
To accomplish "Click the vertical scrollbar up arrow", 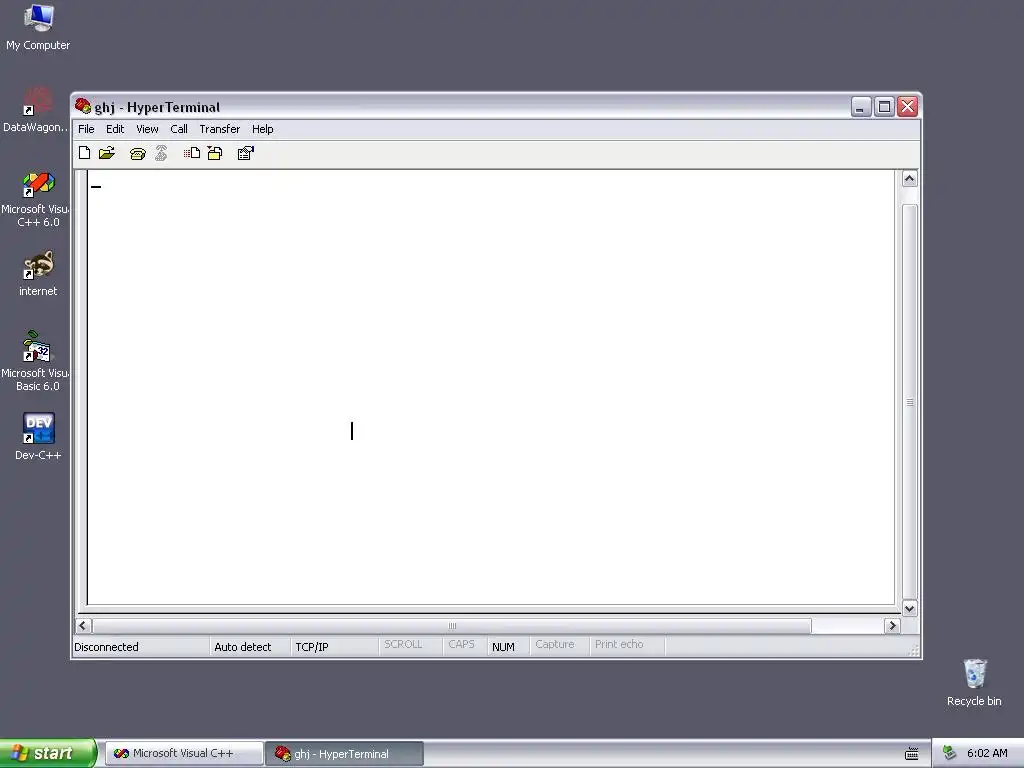I will [909, 179].
